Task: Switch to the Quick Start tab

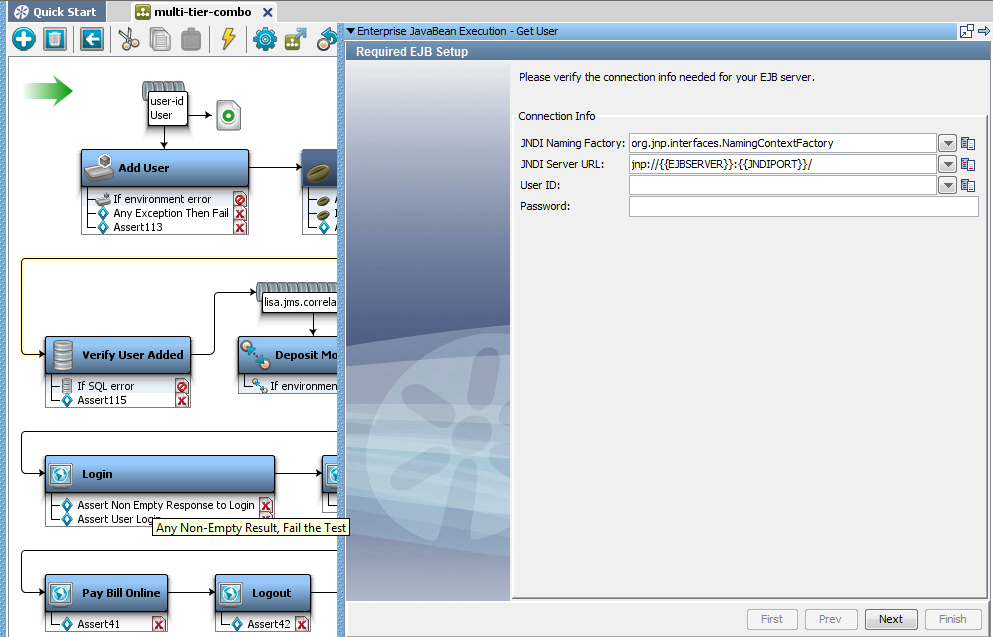Action: tap(56, 12)
